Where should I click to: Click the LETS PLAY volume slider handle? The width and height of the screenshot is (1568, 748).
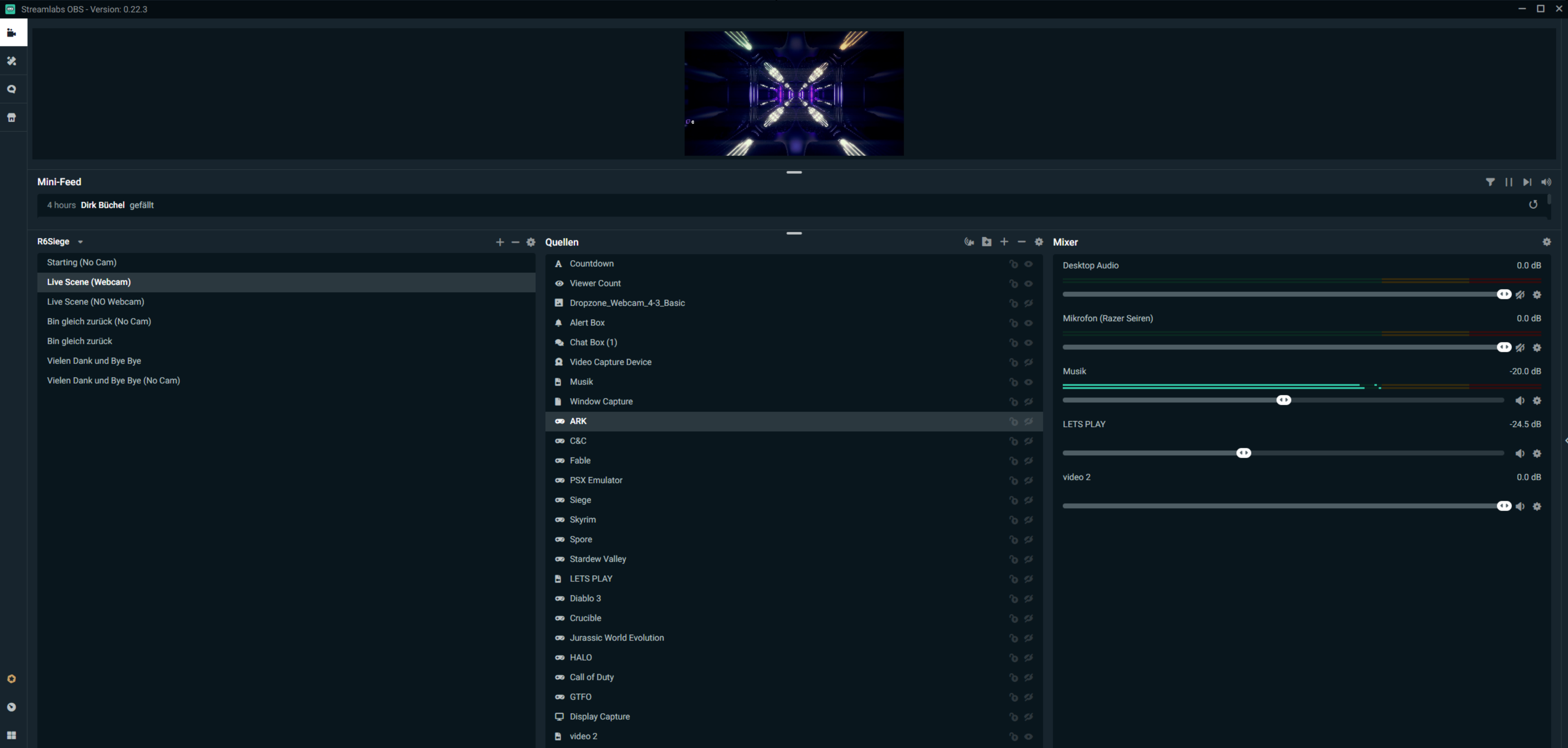click(x=1244, y=453)
